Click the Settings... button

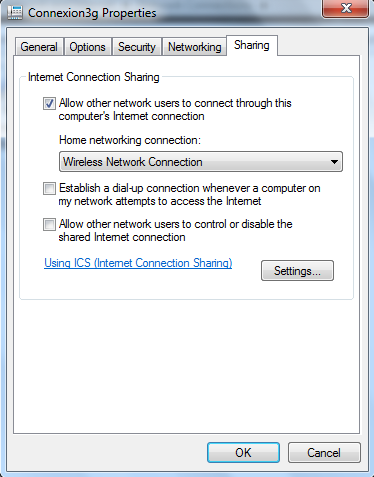[x=297, y=271]
